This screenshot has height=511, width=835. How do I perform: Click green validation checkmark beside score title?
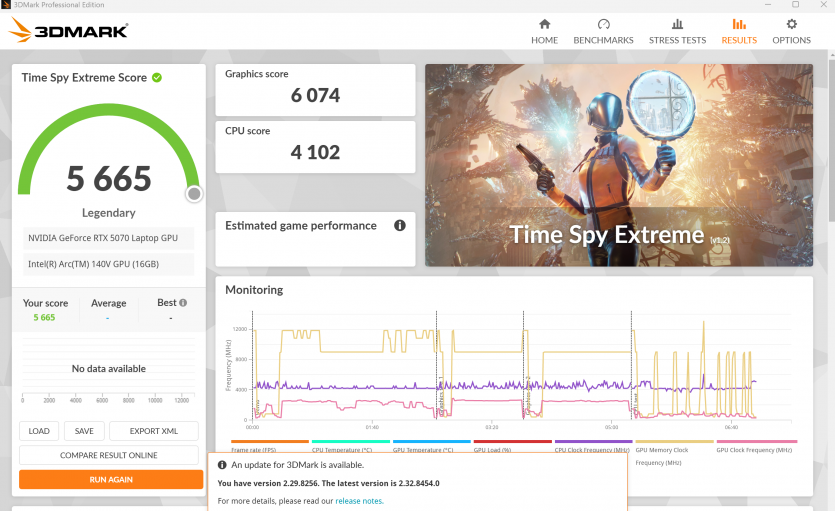pyautogui.click(x=157, y=77)
